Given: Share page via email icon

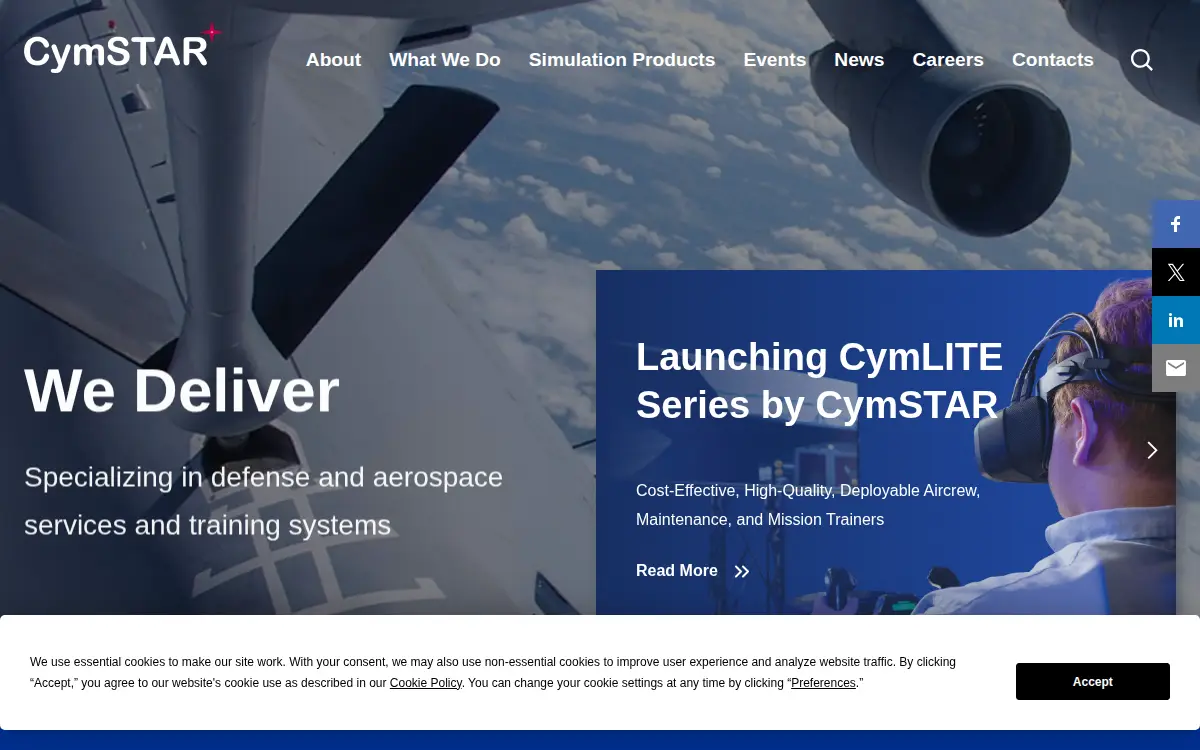Looking at the screenshot, I should (1176, 368).
